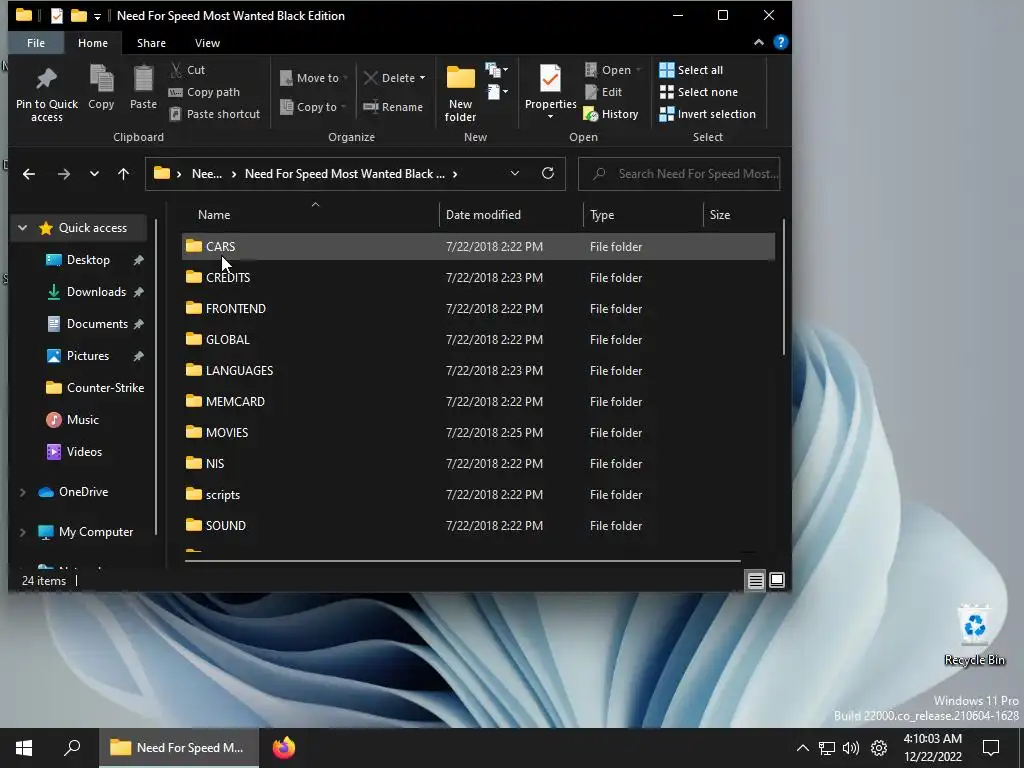This screenshot has height=768, width=1024.
Task: Select the MOVIES folder
Action: (x=479, y=432)
